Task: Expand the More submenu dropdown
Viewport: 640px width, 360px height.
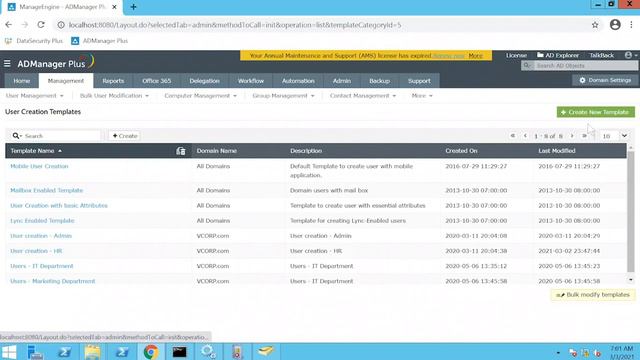Action: point(422,96)
